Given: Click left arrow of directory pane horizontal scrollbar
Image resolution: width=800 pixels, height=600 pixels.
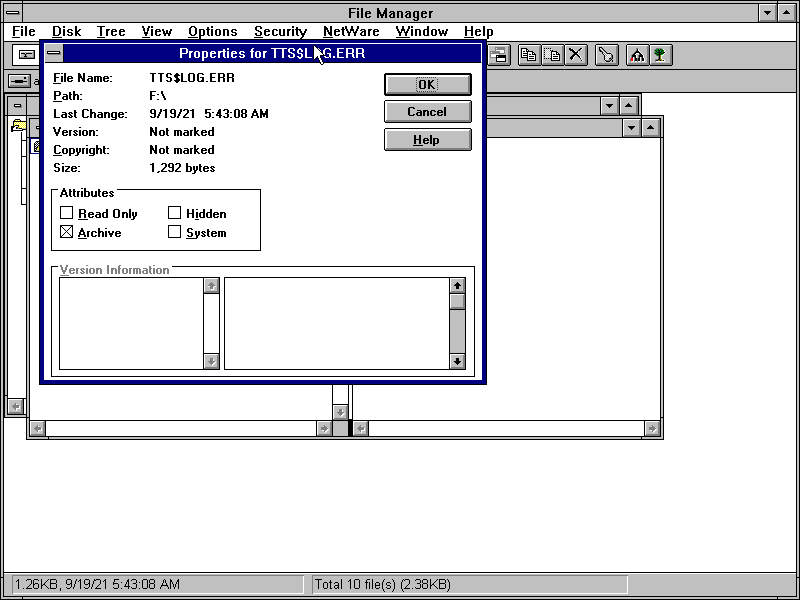Looking at the screenshot, I should point(37,429).
